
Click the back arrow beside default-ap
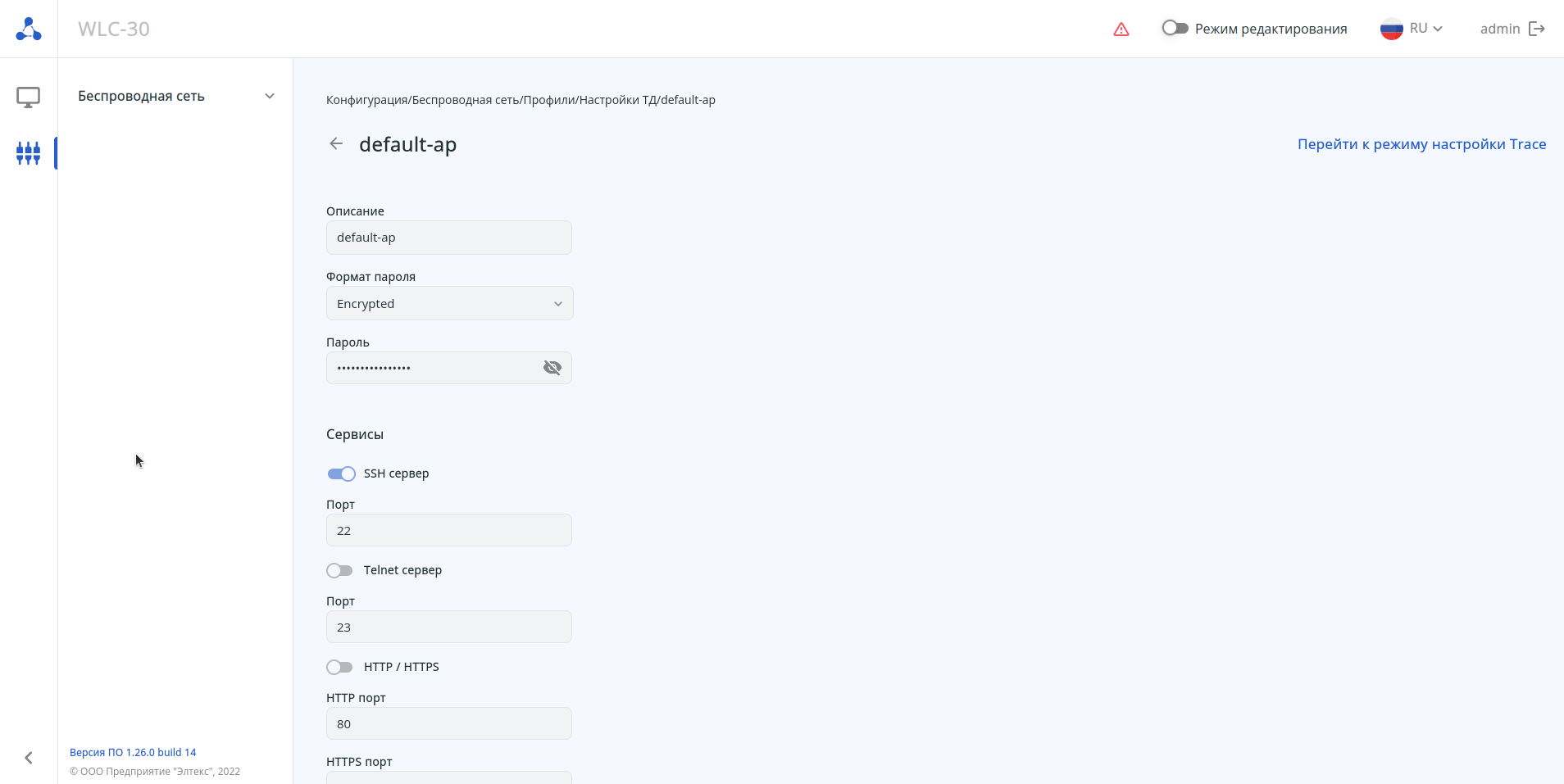pos(336,144)
